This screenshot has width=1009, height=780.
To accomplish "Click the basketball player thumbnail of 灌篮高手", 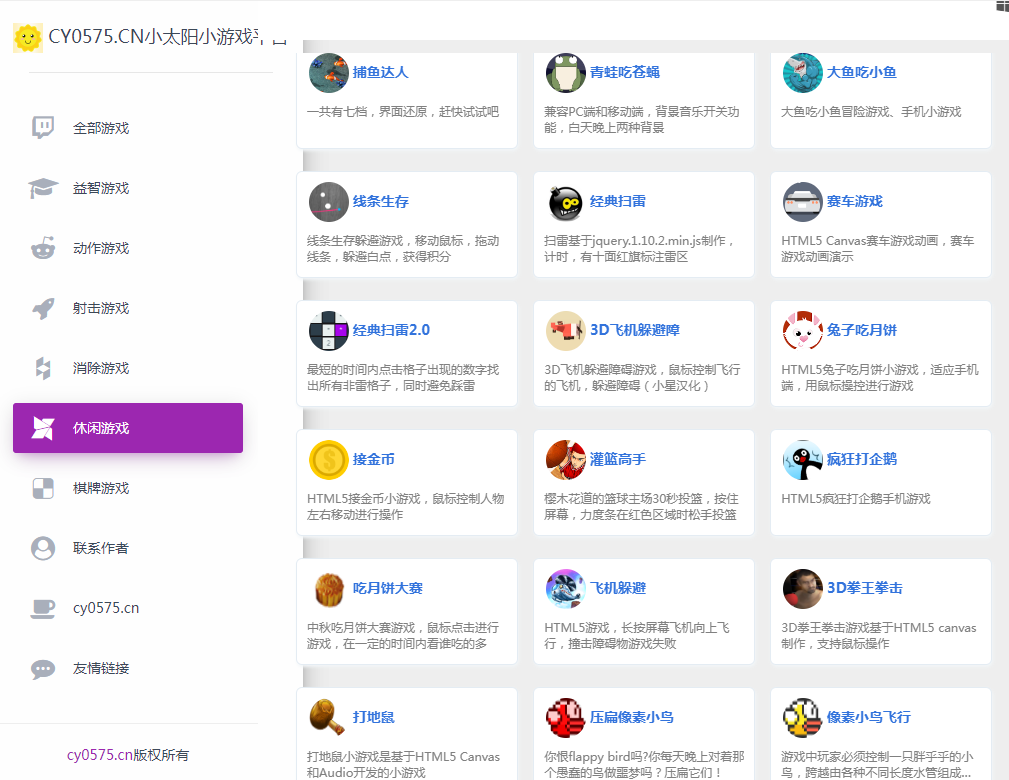I will pos(566,460).
